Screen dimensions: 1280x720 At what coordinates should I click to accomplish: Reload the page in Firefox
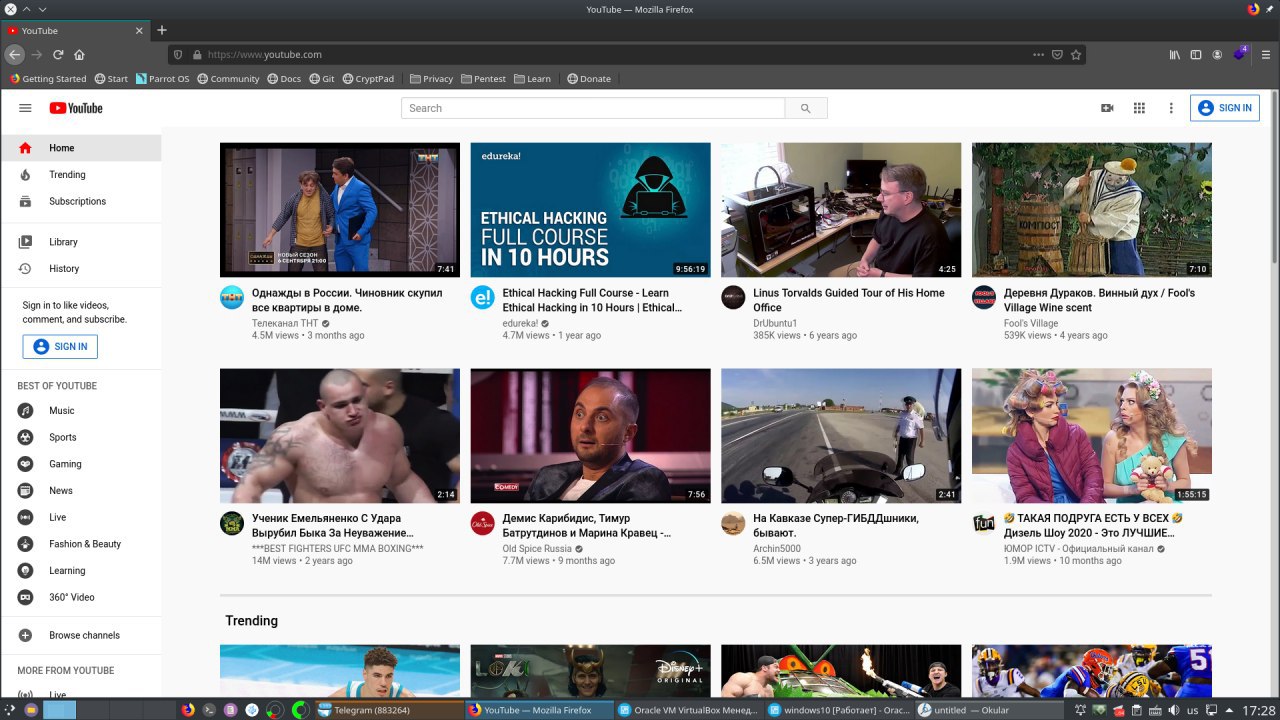pyautogui.click(x=58, y=55)
